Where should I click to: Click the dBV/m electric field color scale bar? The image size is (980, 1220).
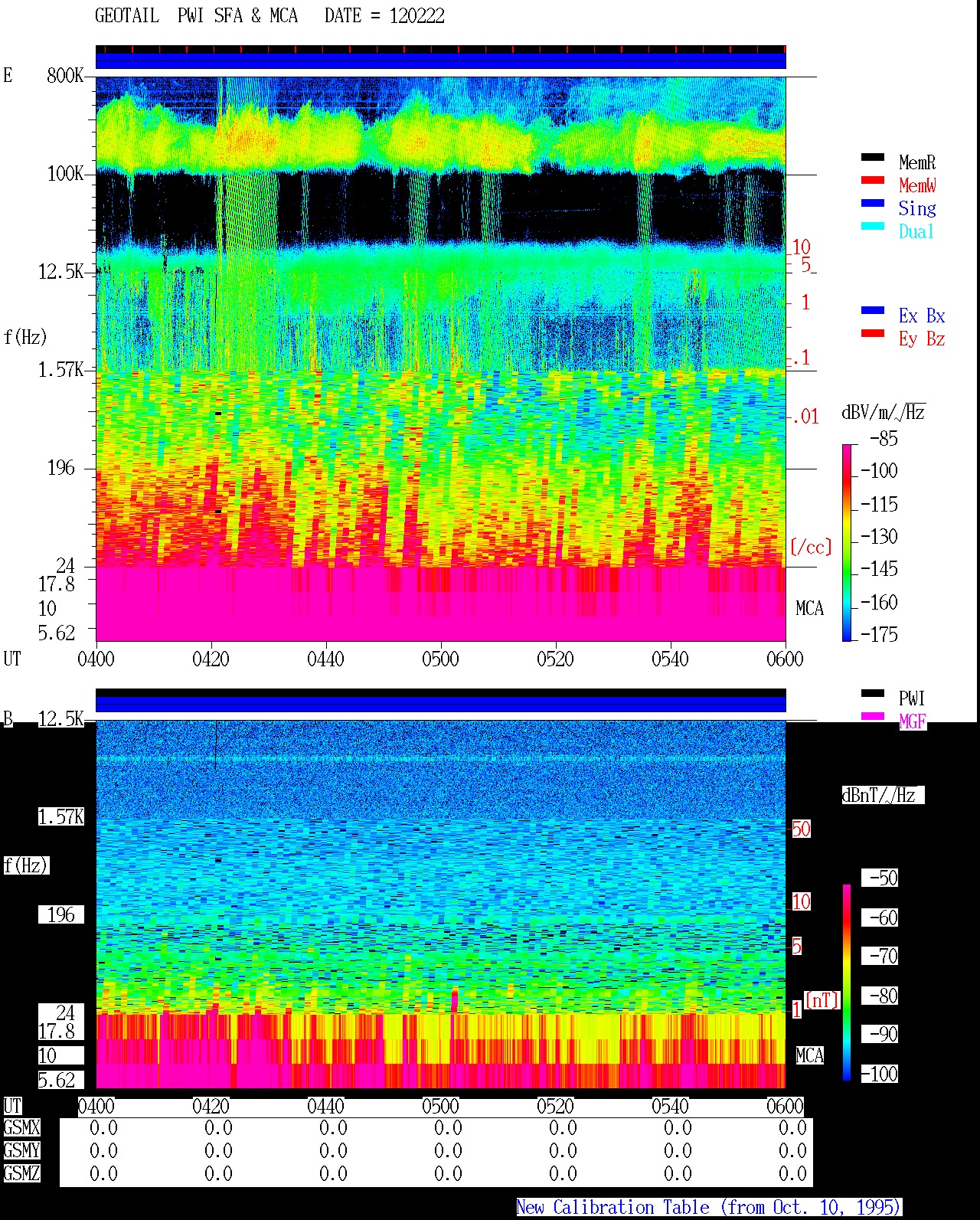pos(847,542)
